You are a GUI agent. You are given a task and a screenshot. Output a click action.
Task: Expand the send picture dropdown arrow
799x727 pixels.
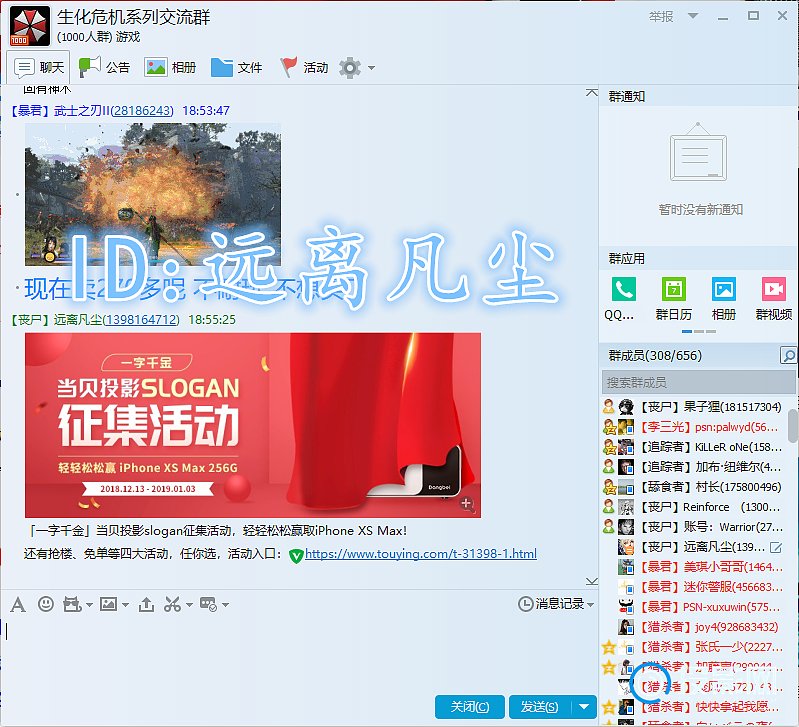pos(125,605)
